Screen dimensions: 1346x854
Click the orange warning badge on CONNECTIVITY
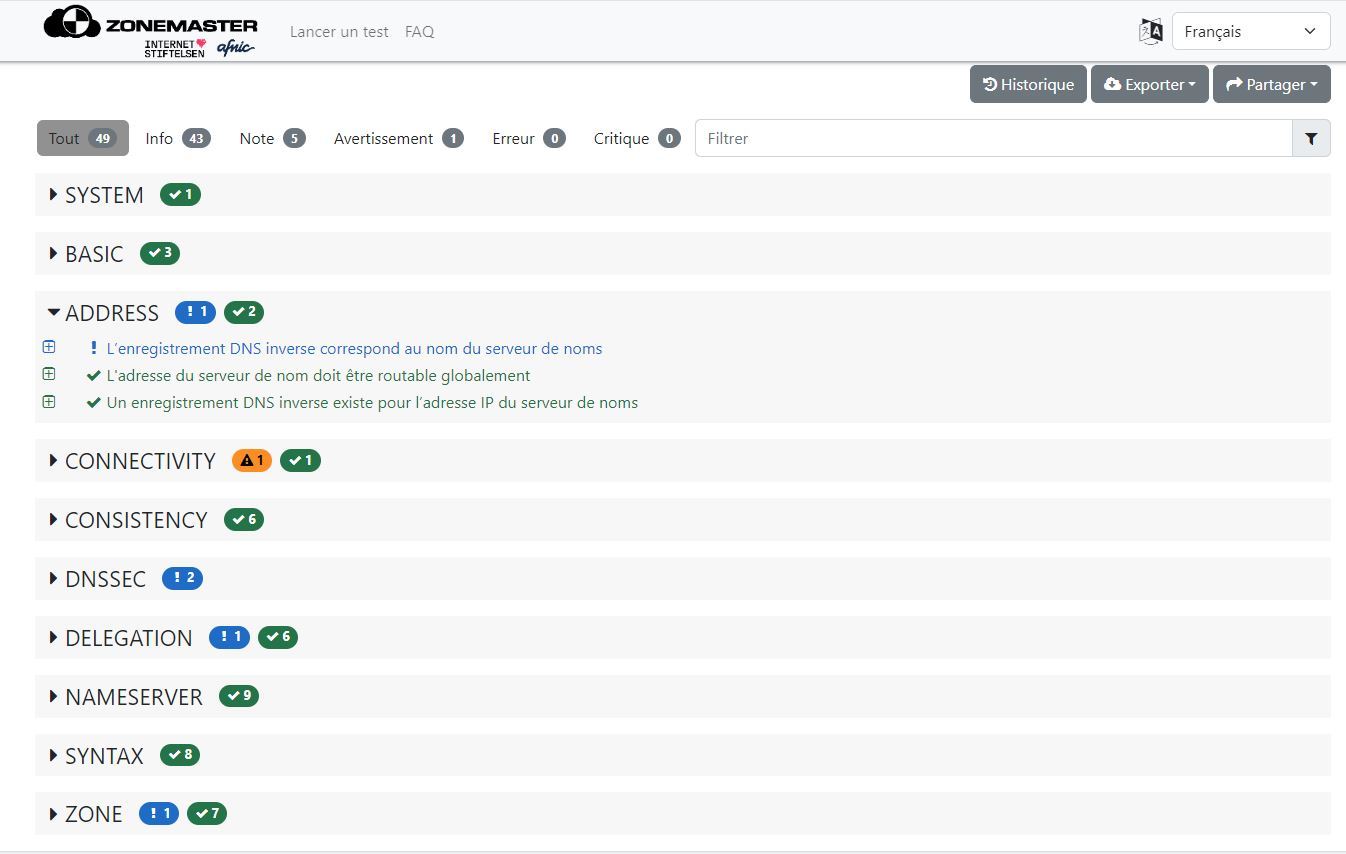pos(252,461)
